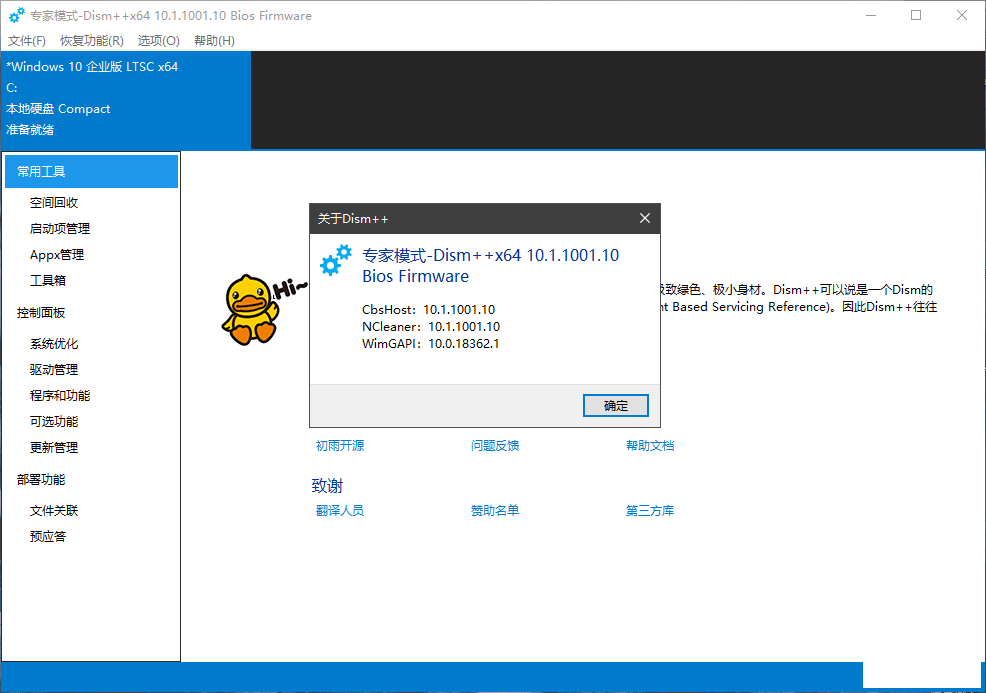Image resolution: width=986 pixels, height=693 pixels.
Task: Open the 帮助文档 link
Action: coord(650,446)
